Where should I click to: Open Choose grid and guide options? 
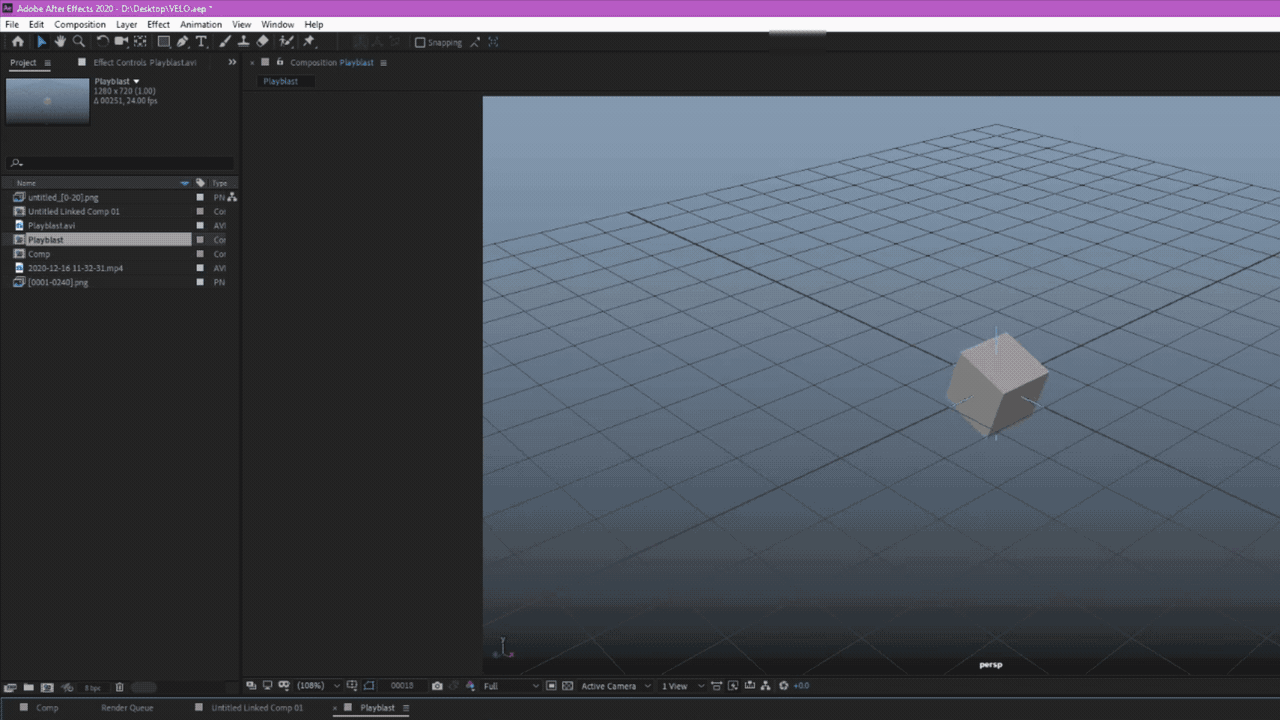tap(352, 686)
